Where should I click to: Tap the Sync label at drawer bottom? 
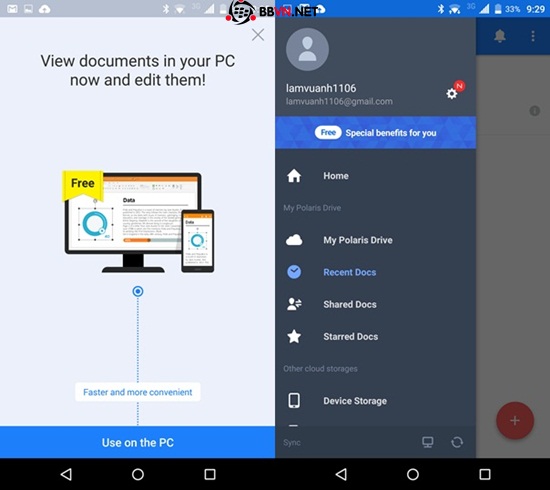292,443
